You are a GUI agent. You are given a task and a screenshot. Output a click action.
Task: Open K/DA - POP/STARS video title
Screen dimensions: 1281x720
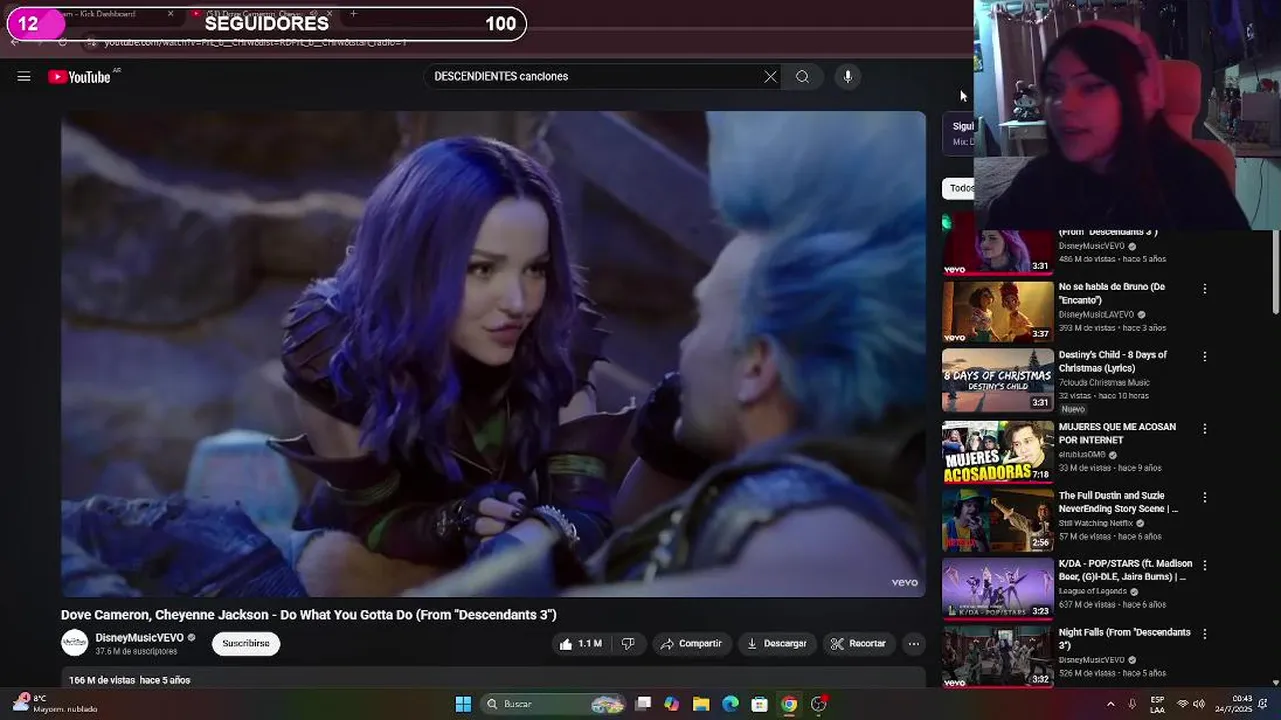[1125, 570]
